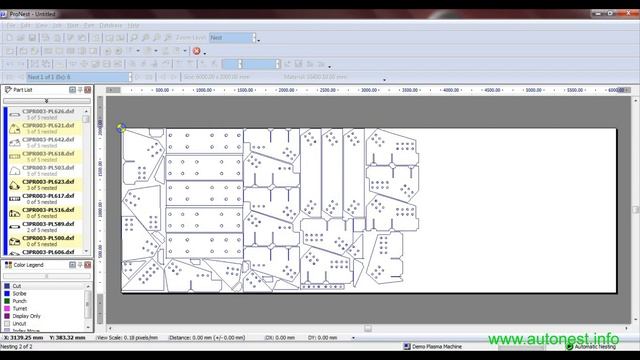640x360 pixels.
Task: Select part icon for C3PR003-PL589.dxf
Action: (x=15, y=227)
